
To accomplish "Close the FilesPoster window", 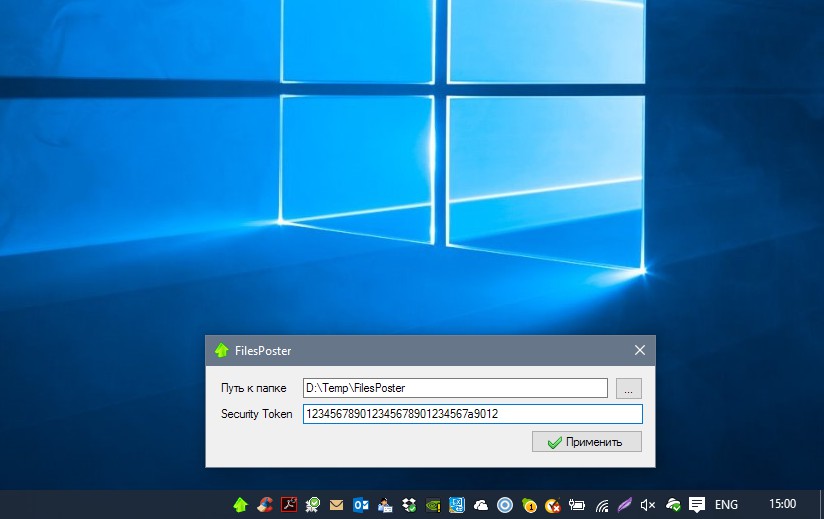I will pyautogui.click(x=640, y=350).
